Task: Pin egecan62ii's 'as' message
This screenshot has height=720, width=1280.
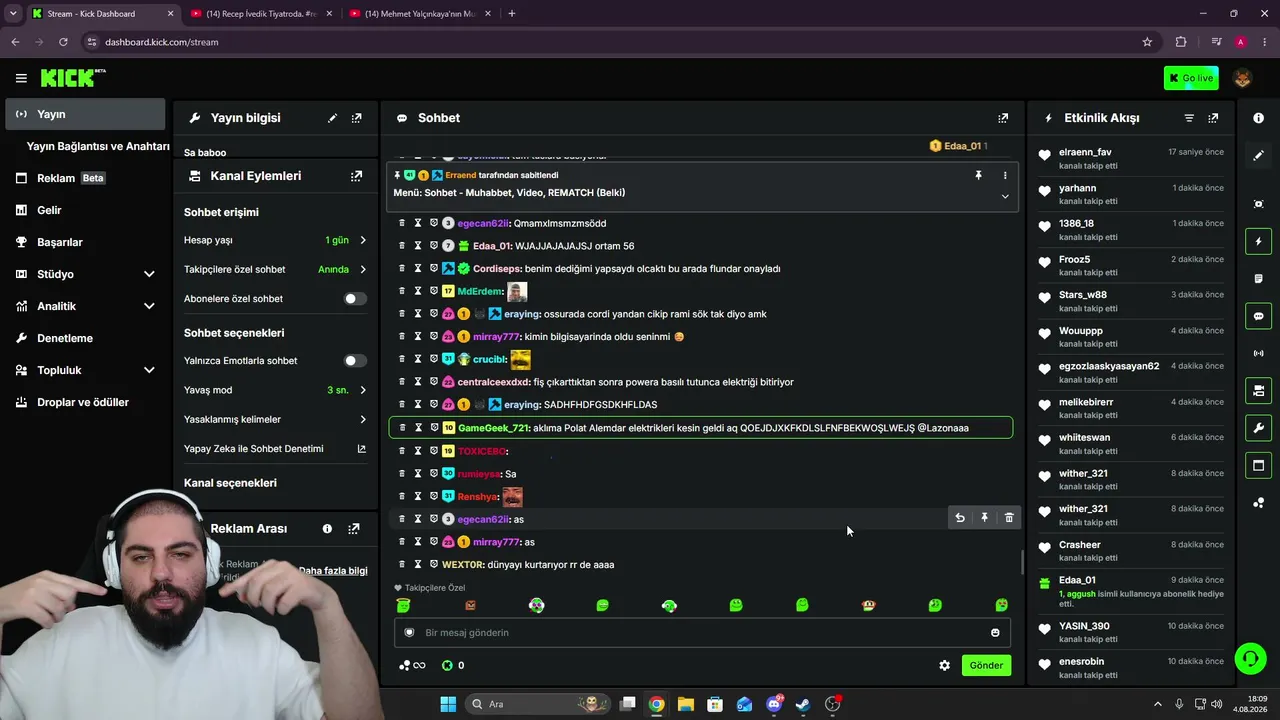Action: [984, 518]
